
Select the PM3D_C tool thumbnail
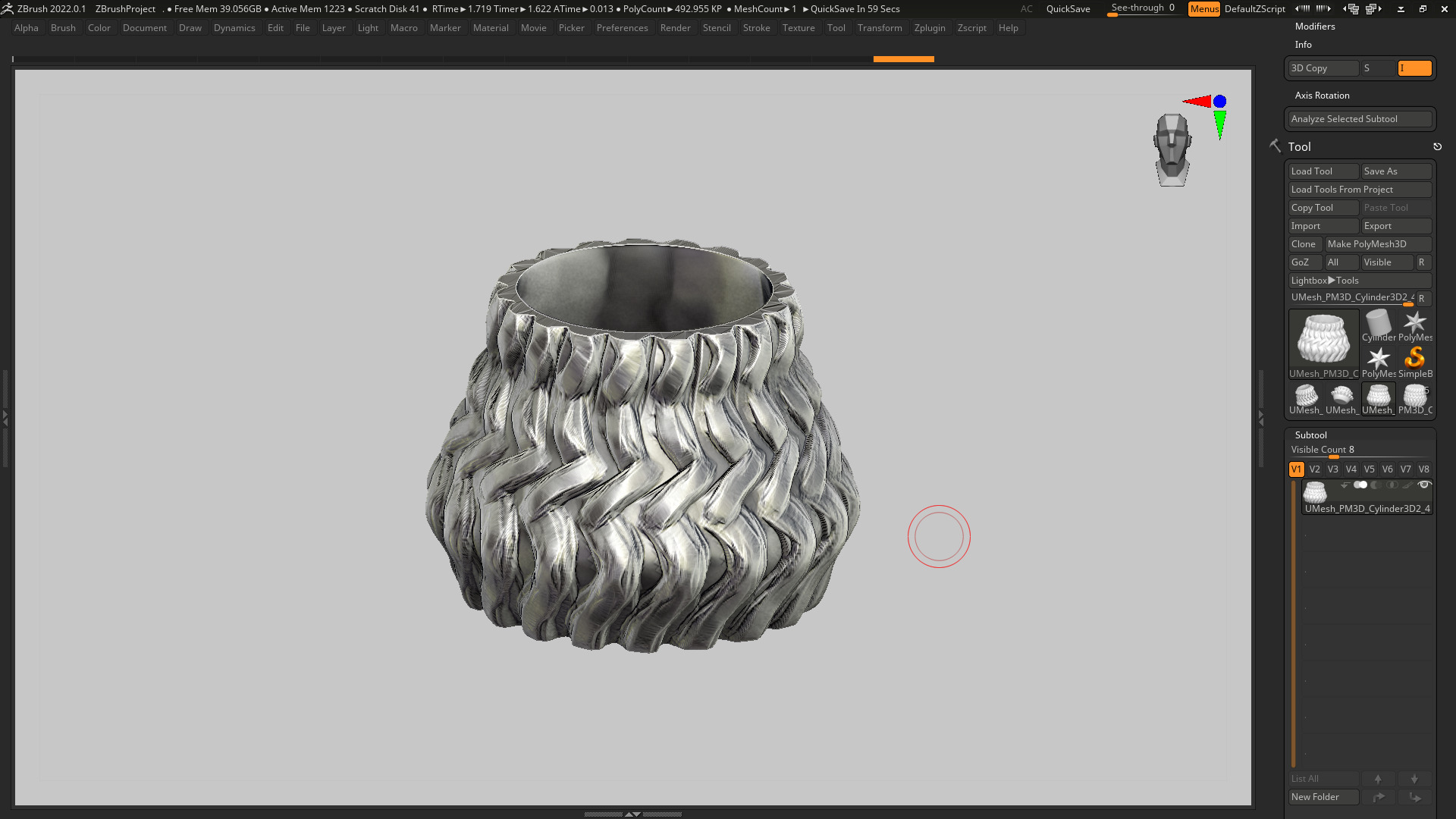pyautogui.click(x=1414, y=399)
